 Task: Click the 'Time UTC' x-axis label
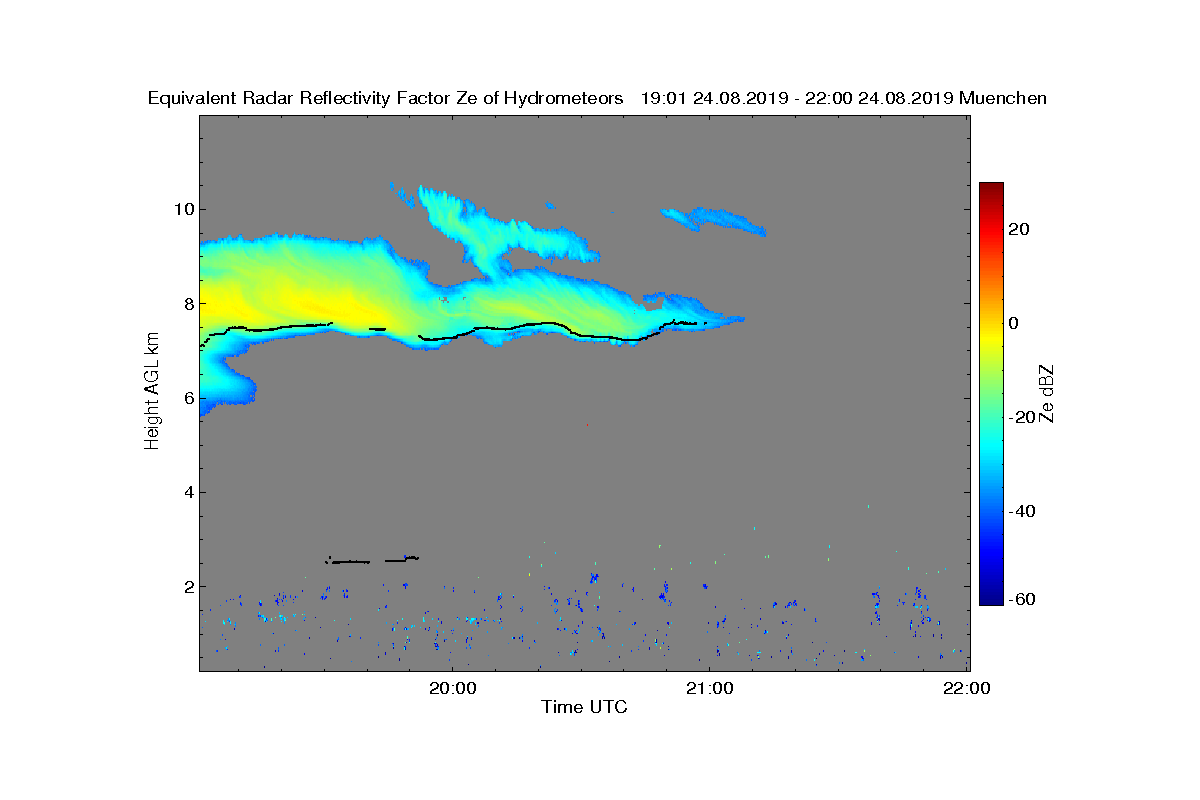[x=584, y=708]
